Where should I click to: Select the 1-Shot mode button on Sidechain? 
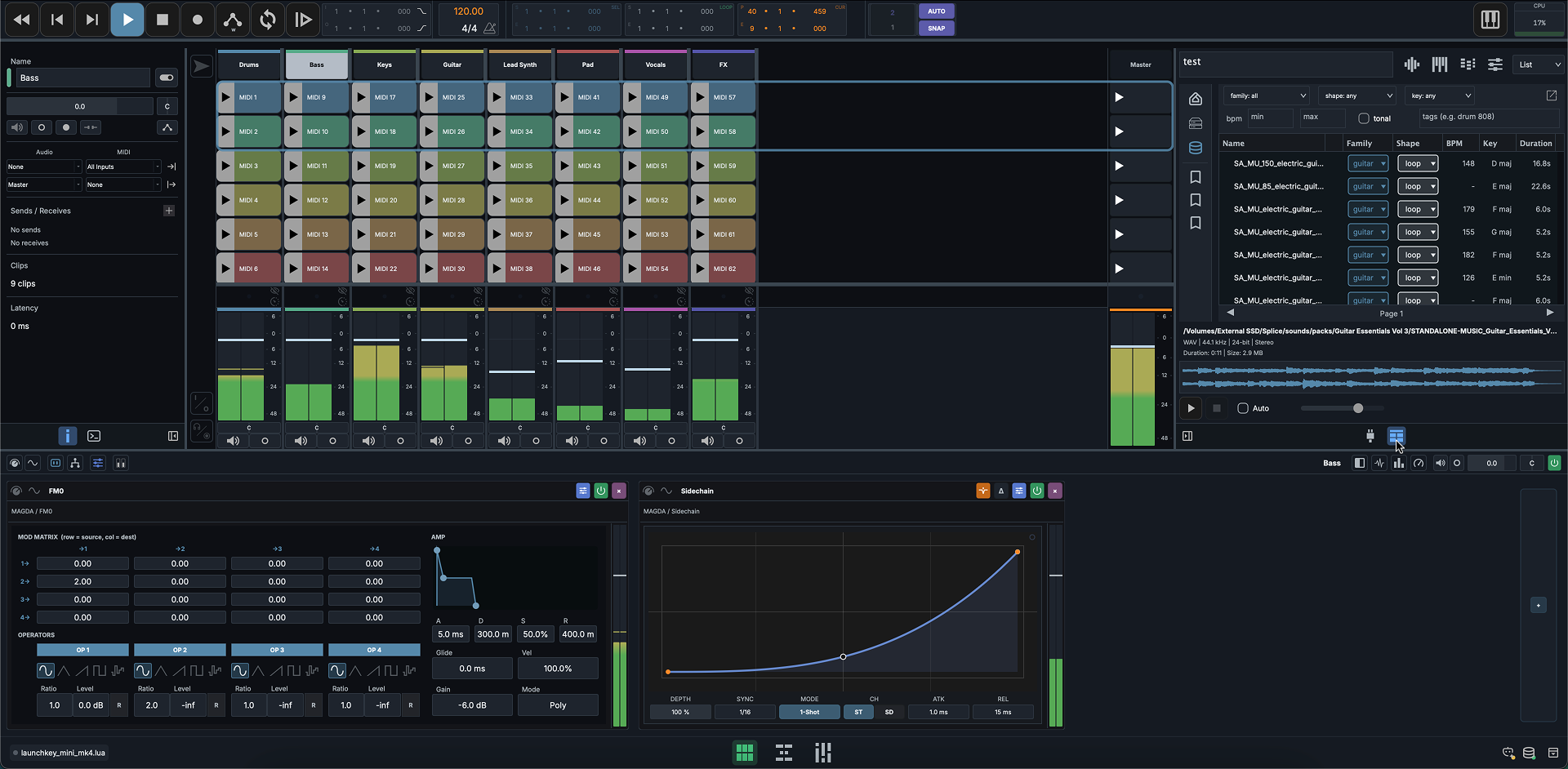pyautogui.click(x=809, y=712)
